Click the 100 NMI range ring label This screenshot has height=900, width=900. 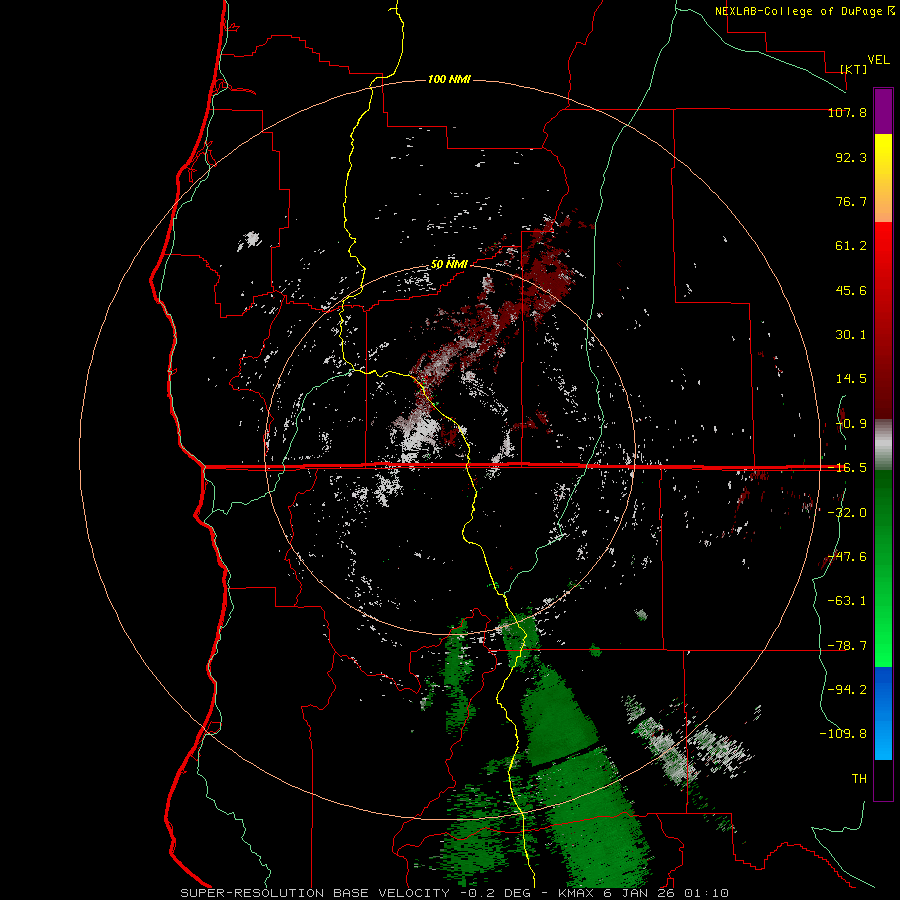pos(449,79)
